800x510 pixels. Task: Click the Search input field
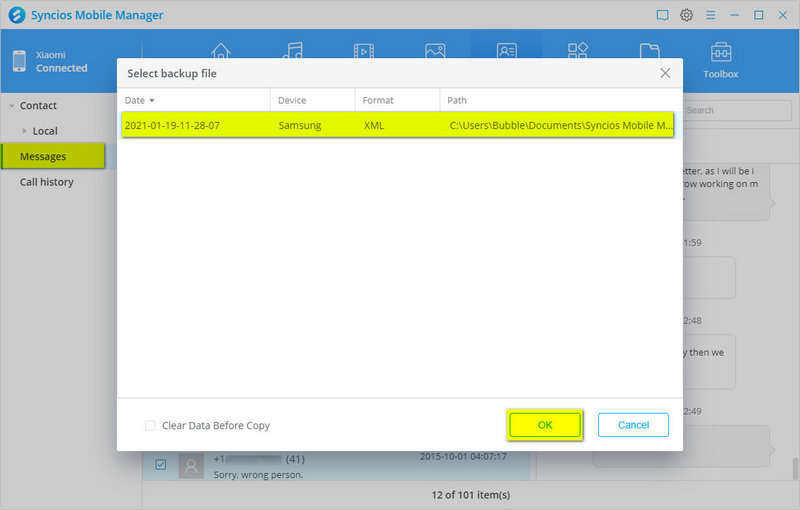tap(738, 110)
